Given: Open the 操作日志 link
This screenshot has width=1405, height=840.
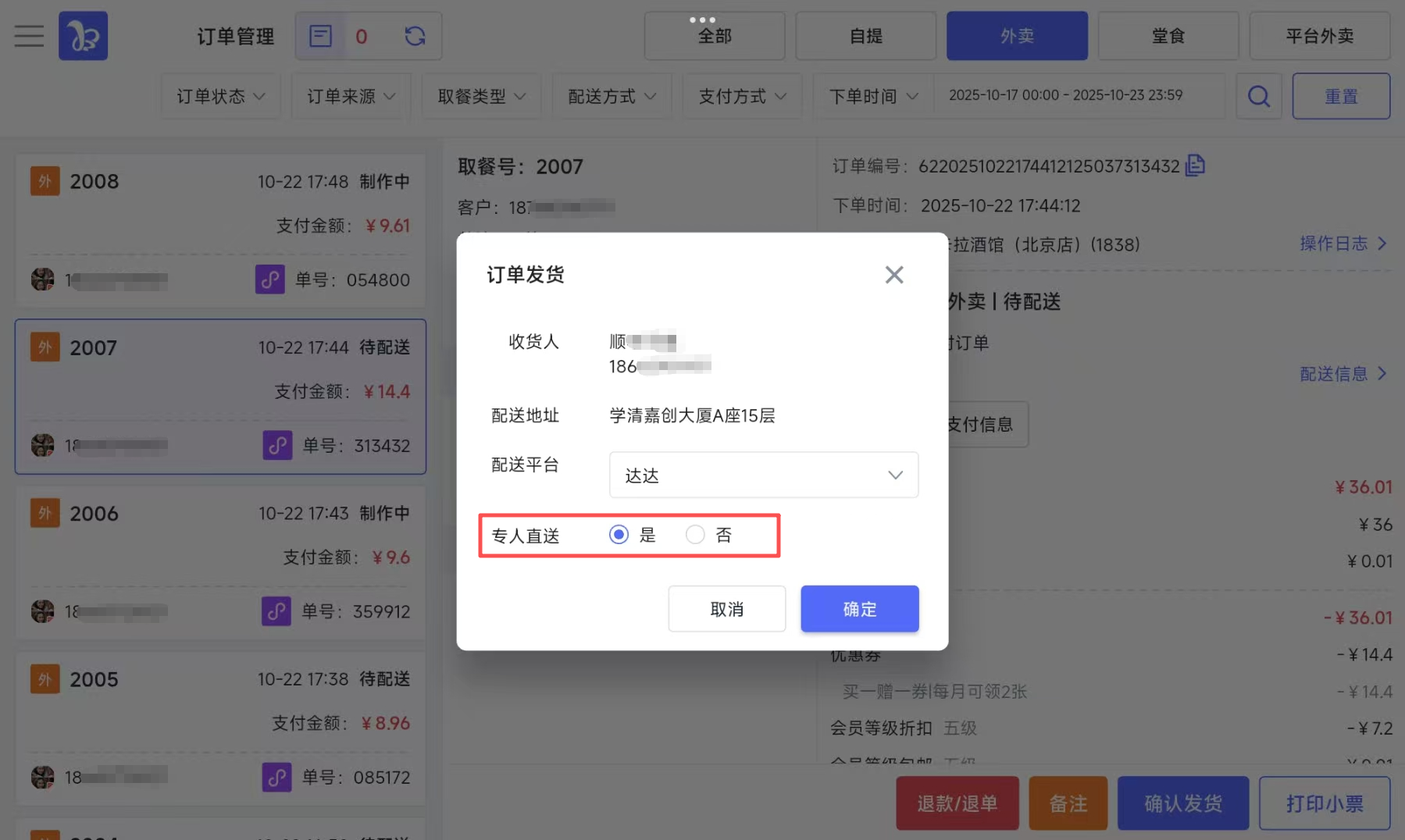Looking at the screenshot, I should (x=1343, y=244).
